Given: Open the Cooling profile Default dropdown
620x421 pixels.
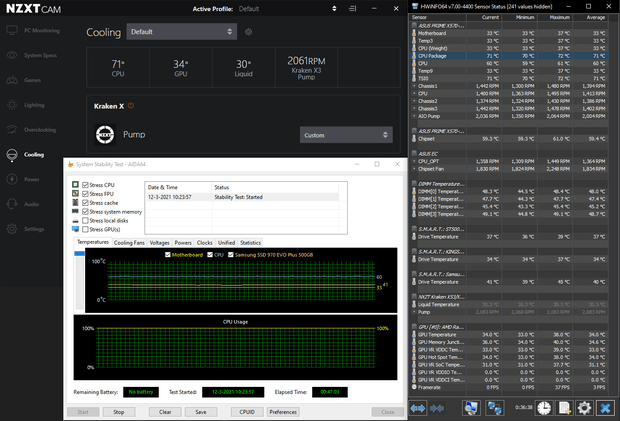Looking at the screenshot, I should coord(182,32).
